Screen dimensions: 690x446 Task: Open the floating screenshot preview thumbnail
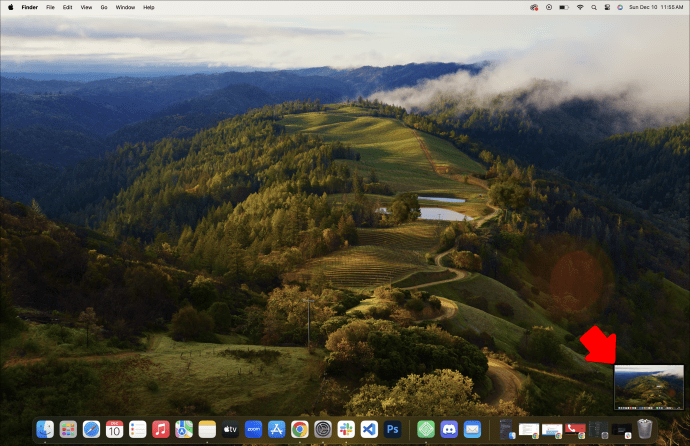(649, 387)
